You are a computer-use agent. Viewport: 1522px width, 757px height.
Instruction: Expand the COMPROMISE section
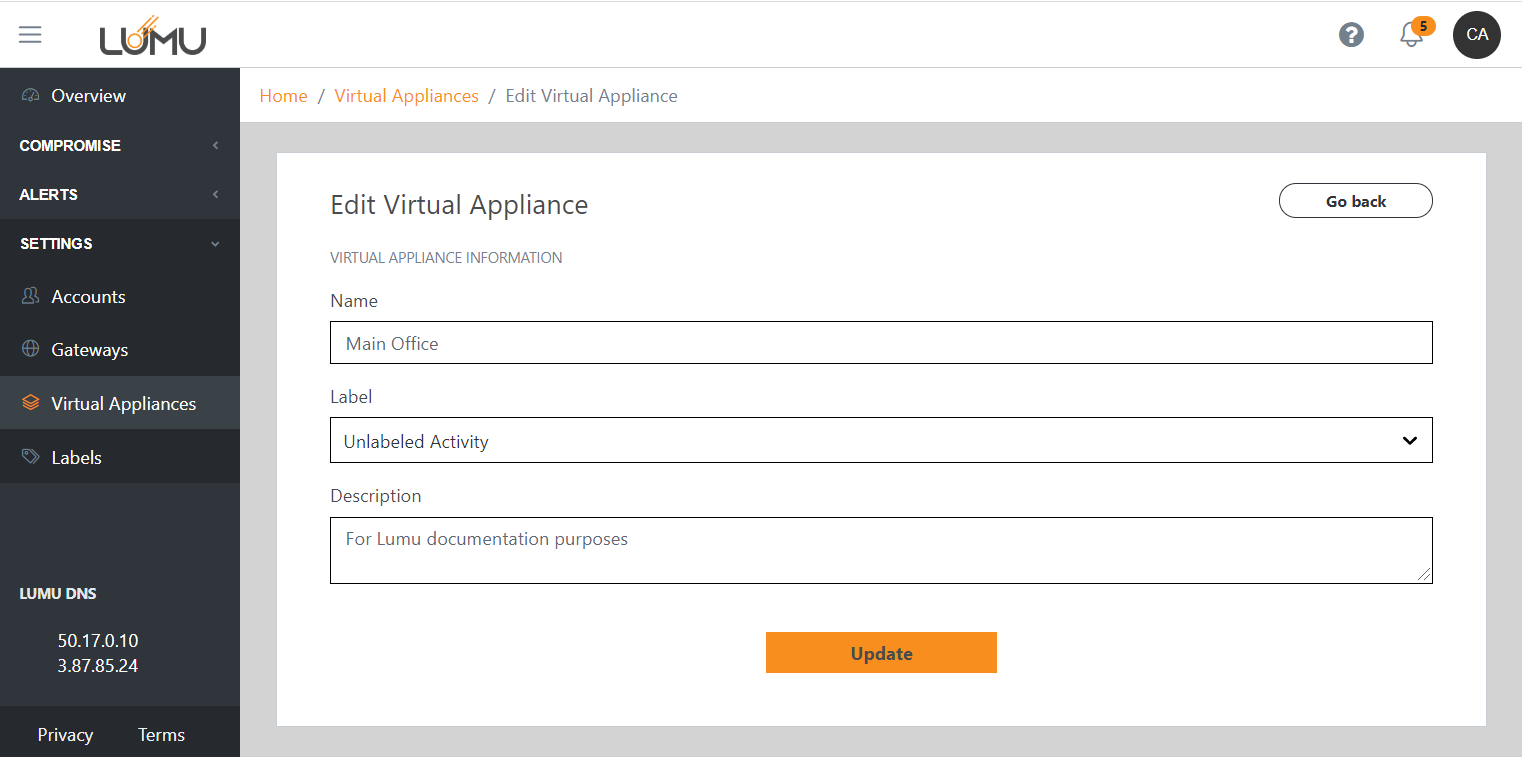(x=120, y=145)
